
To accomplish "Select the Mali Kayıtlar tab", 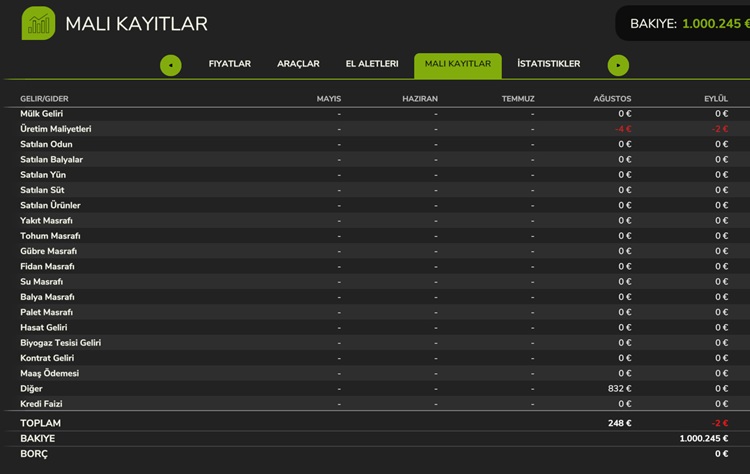I will pos(457,65).
